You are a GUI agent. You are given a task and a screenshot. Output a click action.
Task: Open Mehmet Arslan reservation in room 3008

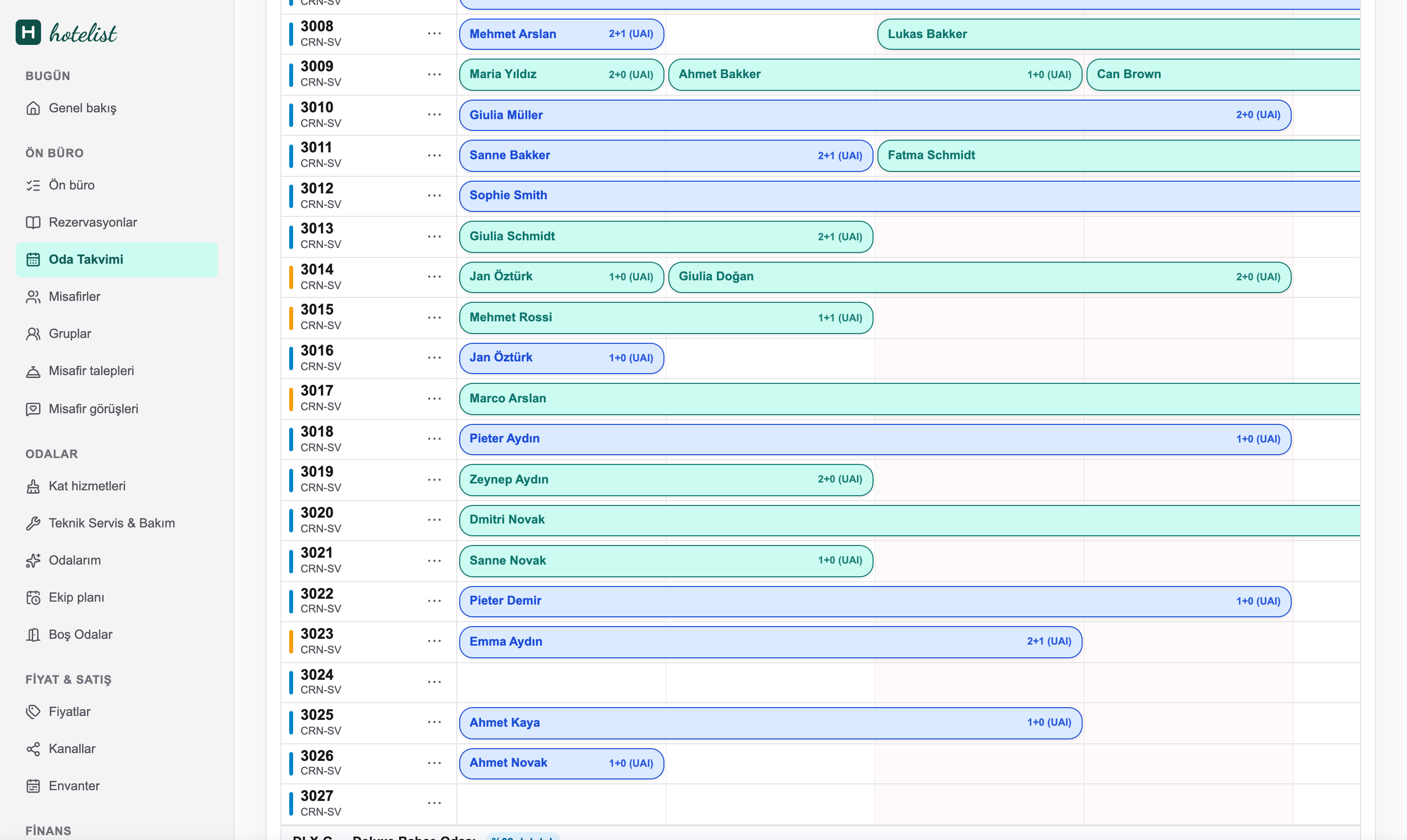click(561, 34)
